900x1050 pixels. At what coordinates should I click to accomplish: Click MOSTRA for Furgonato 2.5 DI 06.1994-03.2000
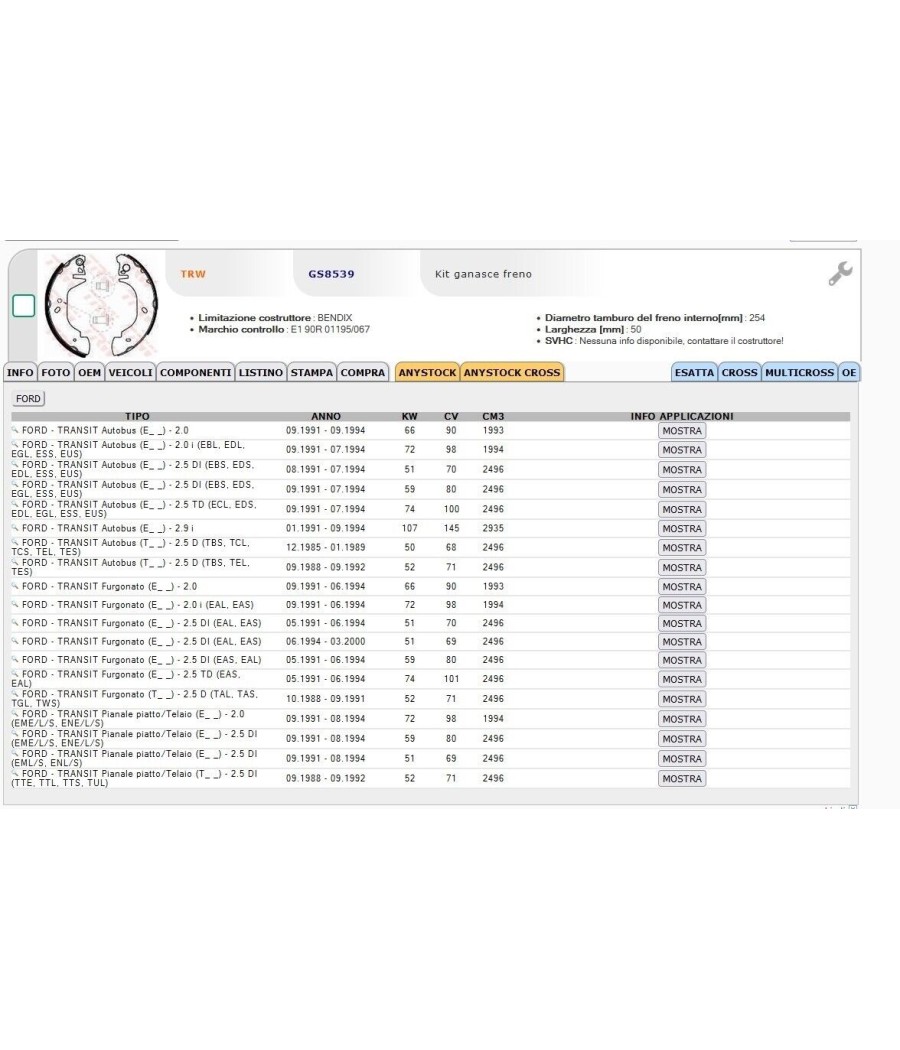point(682,642)
